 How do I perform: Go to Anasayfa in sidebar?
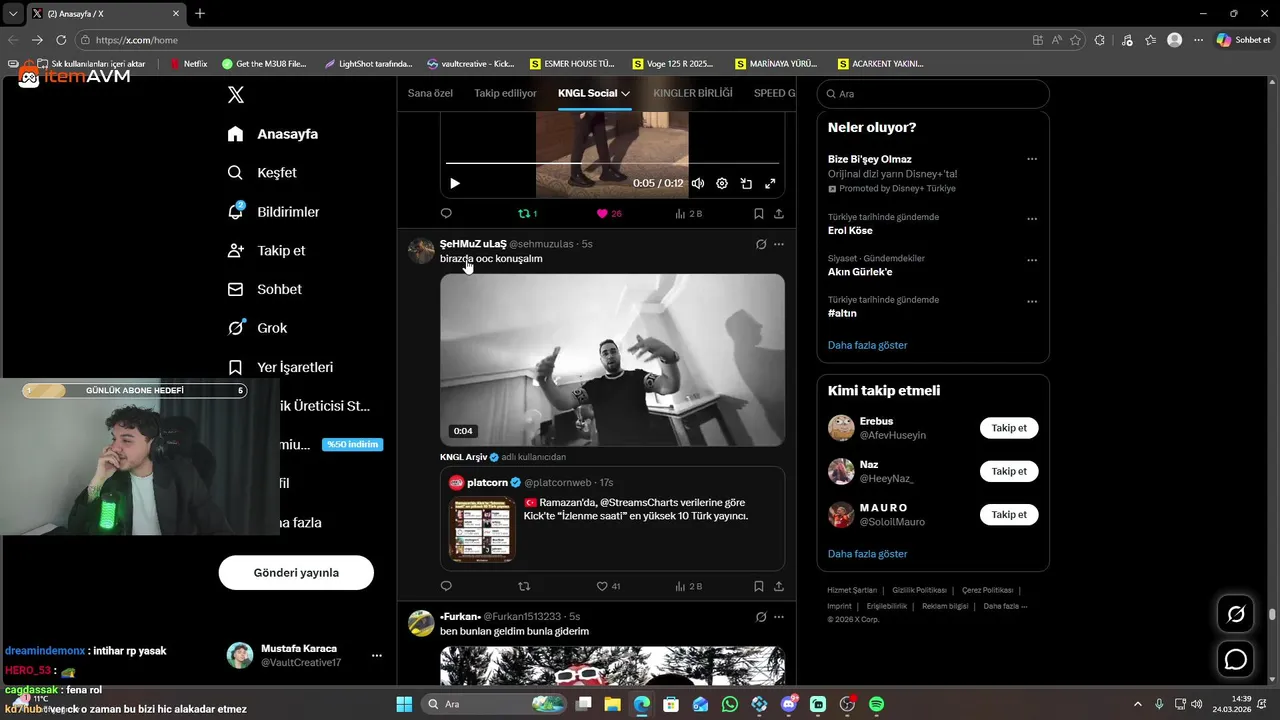pos(273,134)
